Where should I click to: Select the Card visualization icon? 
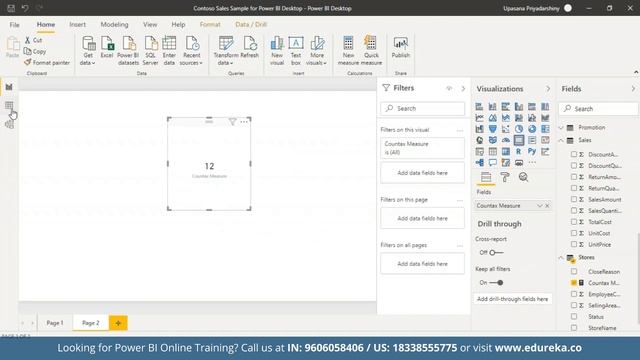[519, 140]
